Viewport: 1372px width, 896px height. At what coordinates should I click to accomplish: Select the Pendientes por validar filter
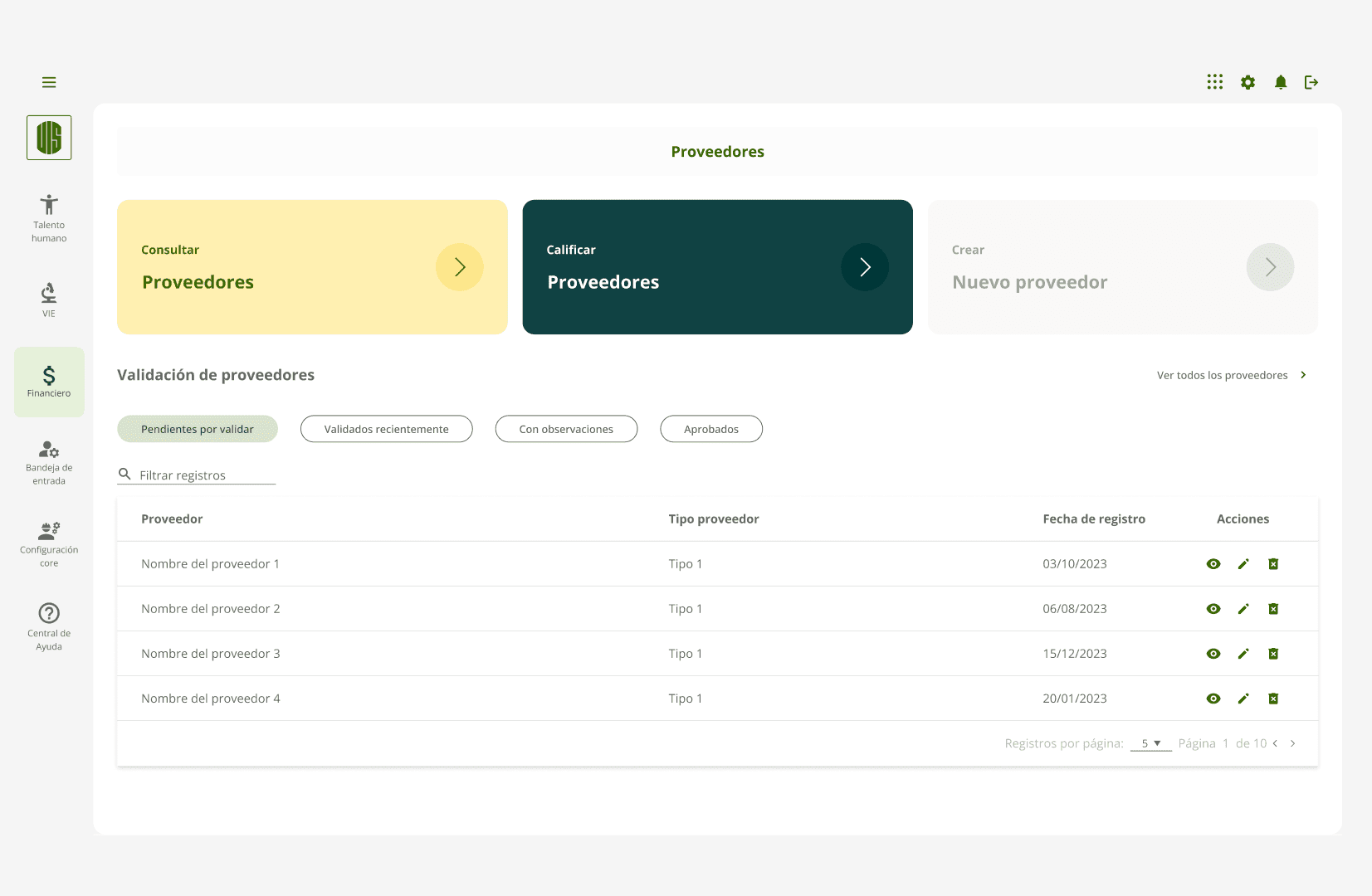point(198,429)
